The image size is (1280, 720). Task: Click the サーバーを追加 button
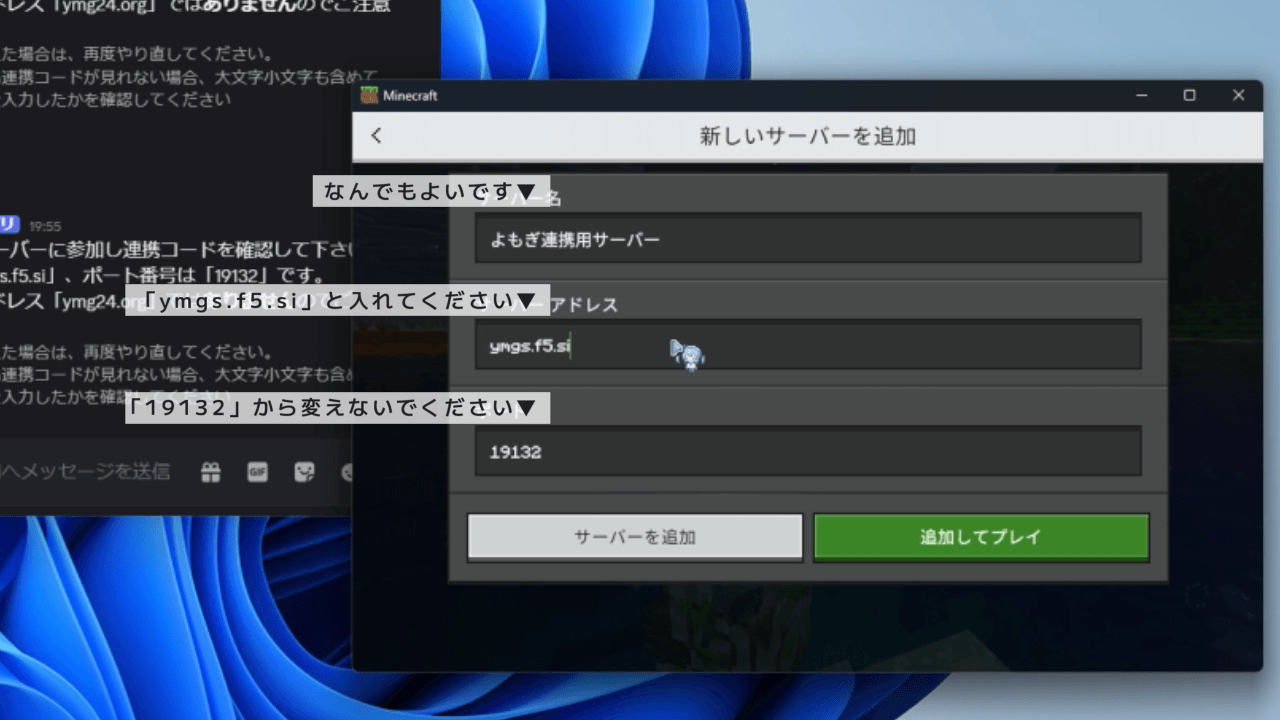click(x=635, y=537)
